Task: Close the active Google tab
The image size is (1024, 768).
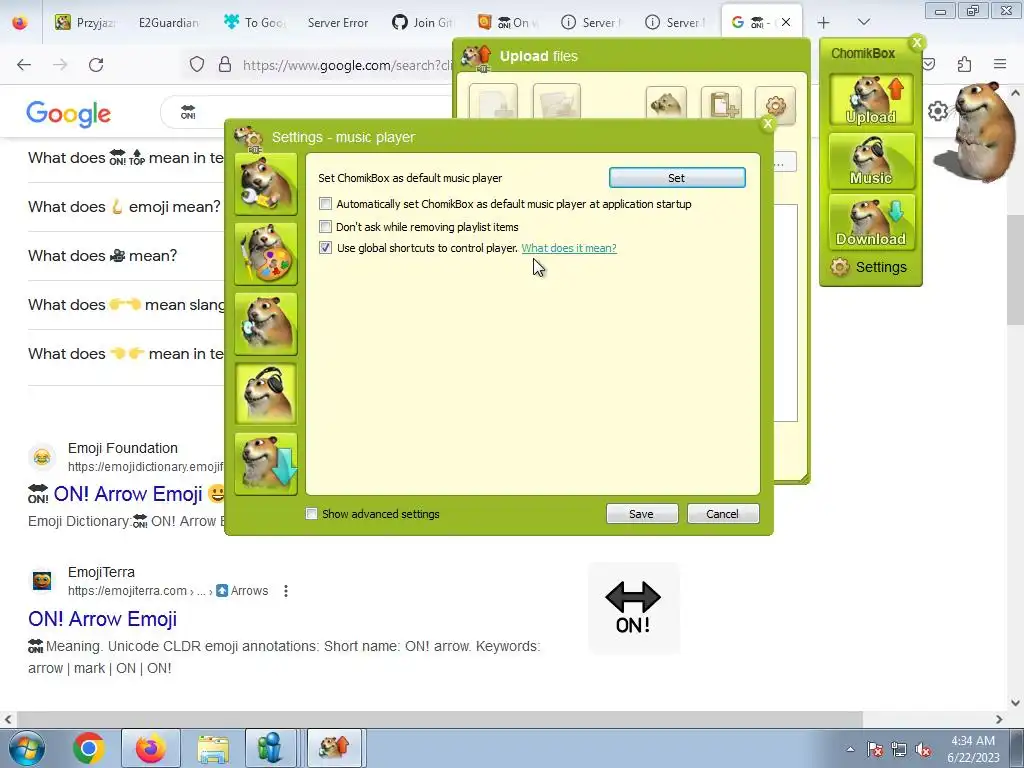Action: tap(786, 22)
